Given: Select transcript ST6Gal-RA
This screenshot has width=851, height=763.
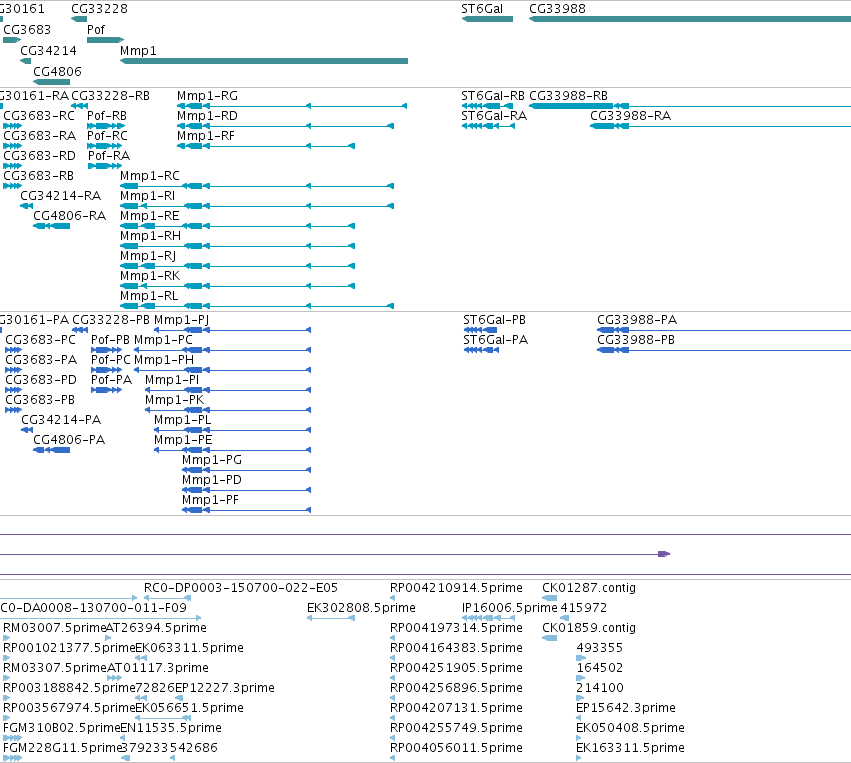Looking at the screenshot, I should point(494,116).
